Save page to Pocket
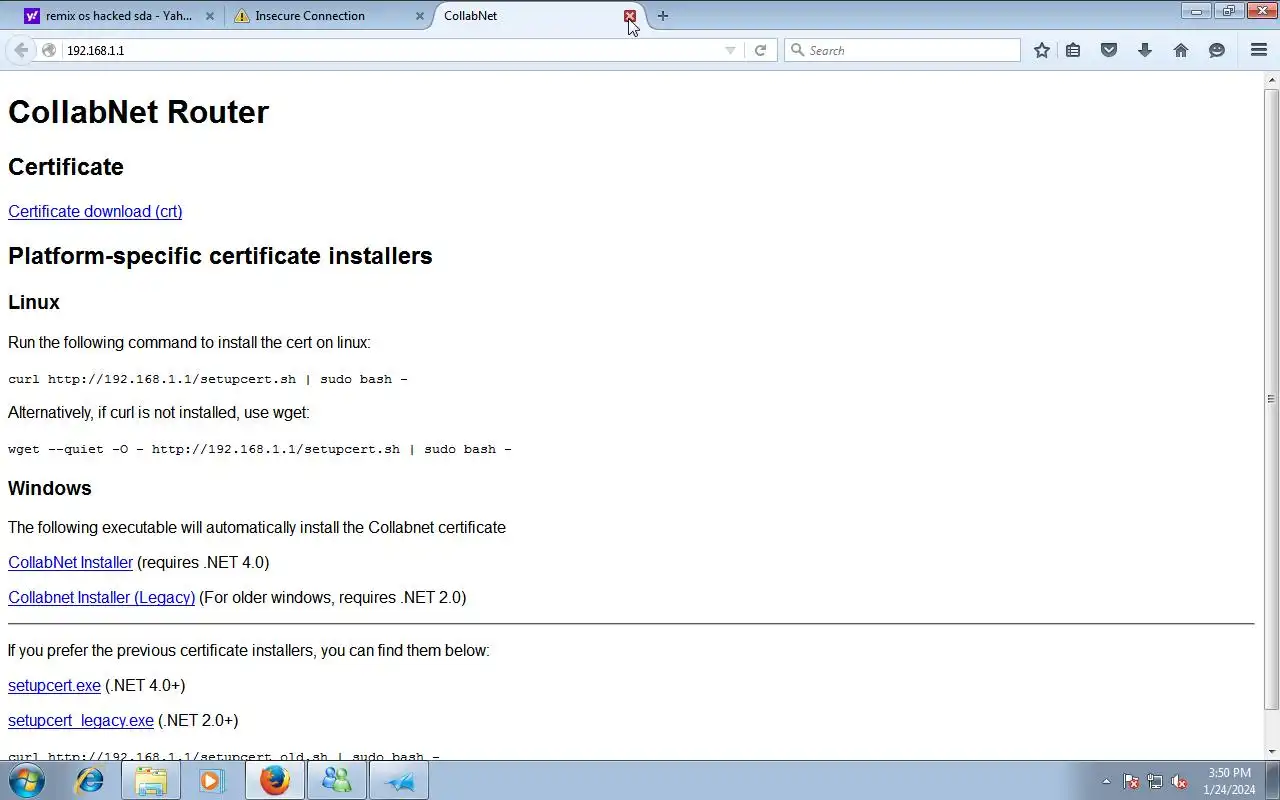This screenshot has width=1280, height=800. (1109, 50)
